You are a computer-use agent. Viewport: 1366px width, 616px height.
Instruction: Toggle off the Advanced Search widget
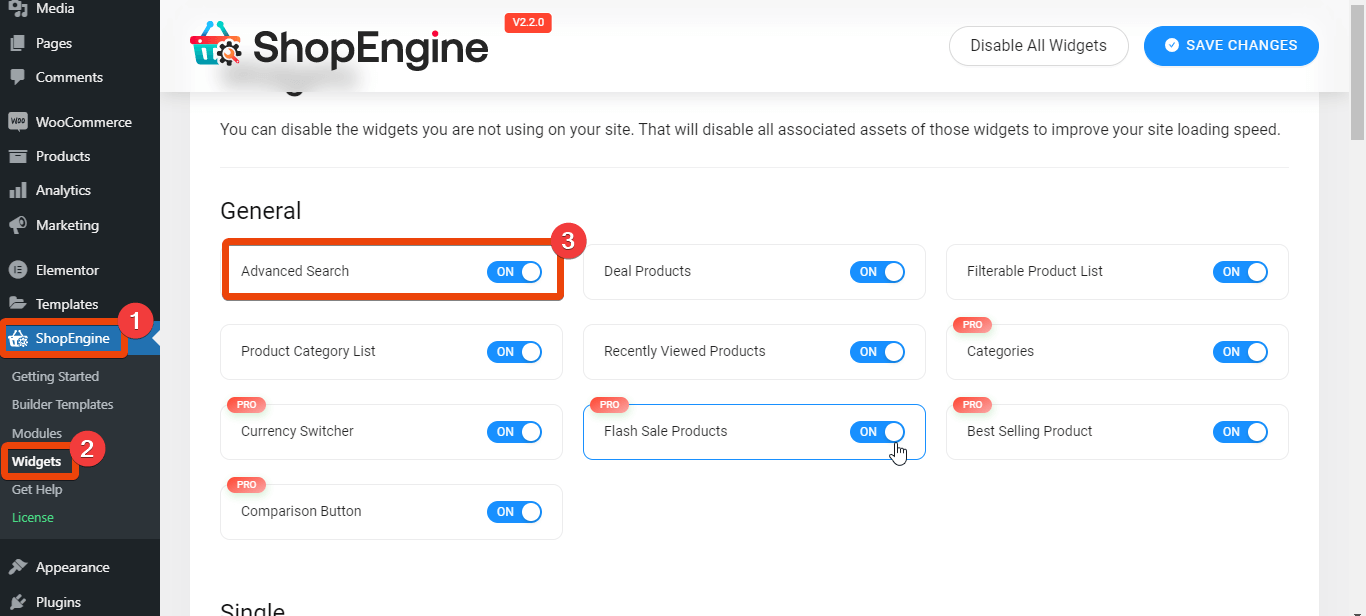pos(514,271)
